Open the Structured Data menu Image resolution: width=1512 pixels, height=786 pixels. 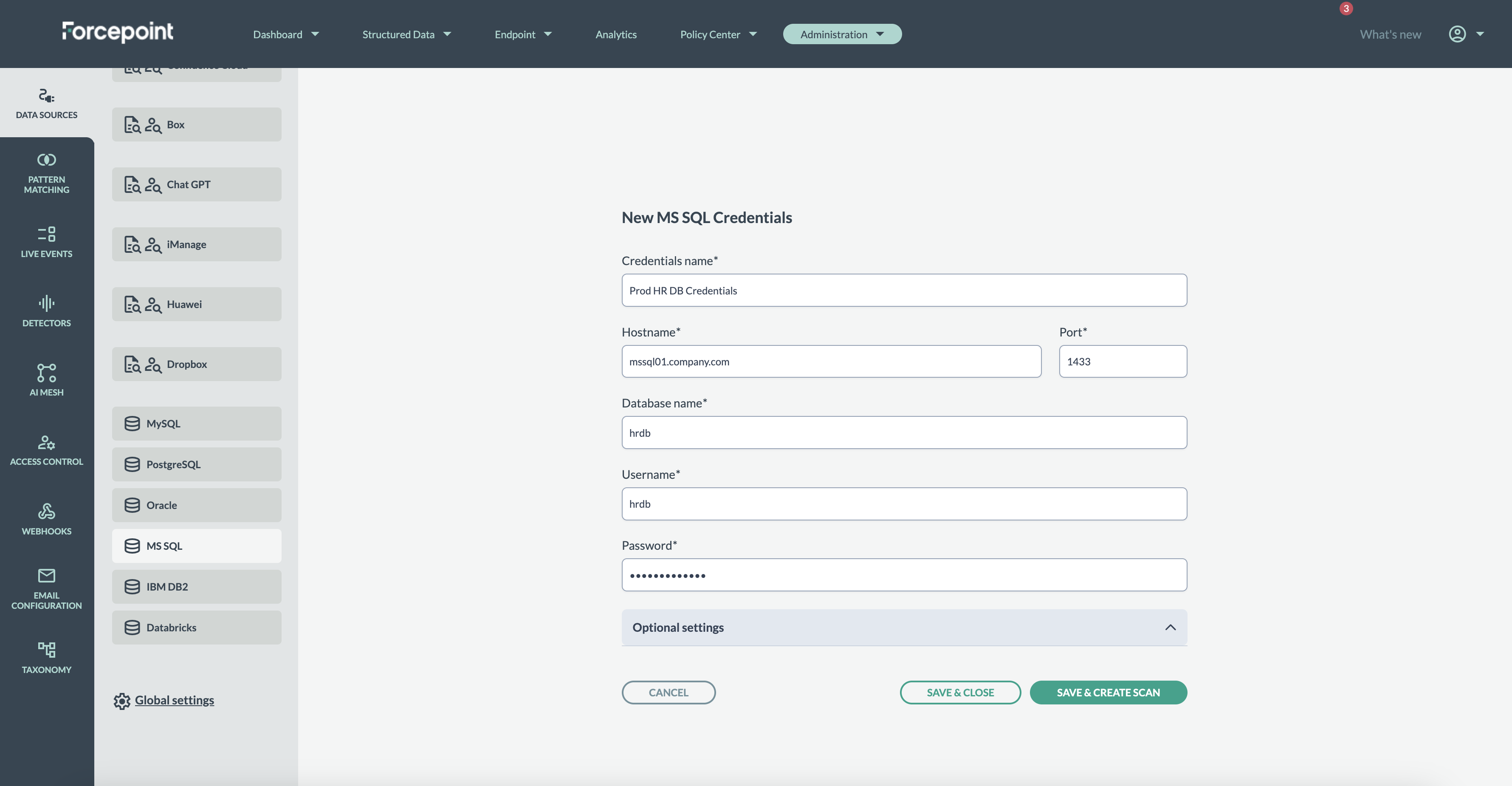point(406,34)
